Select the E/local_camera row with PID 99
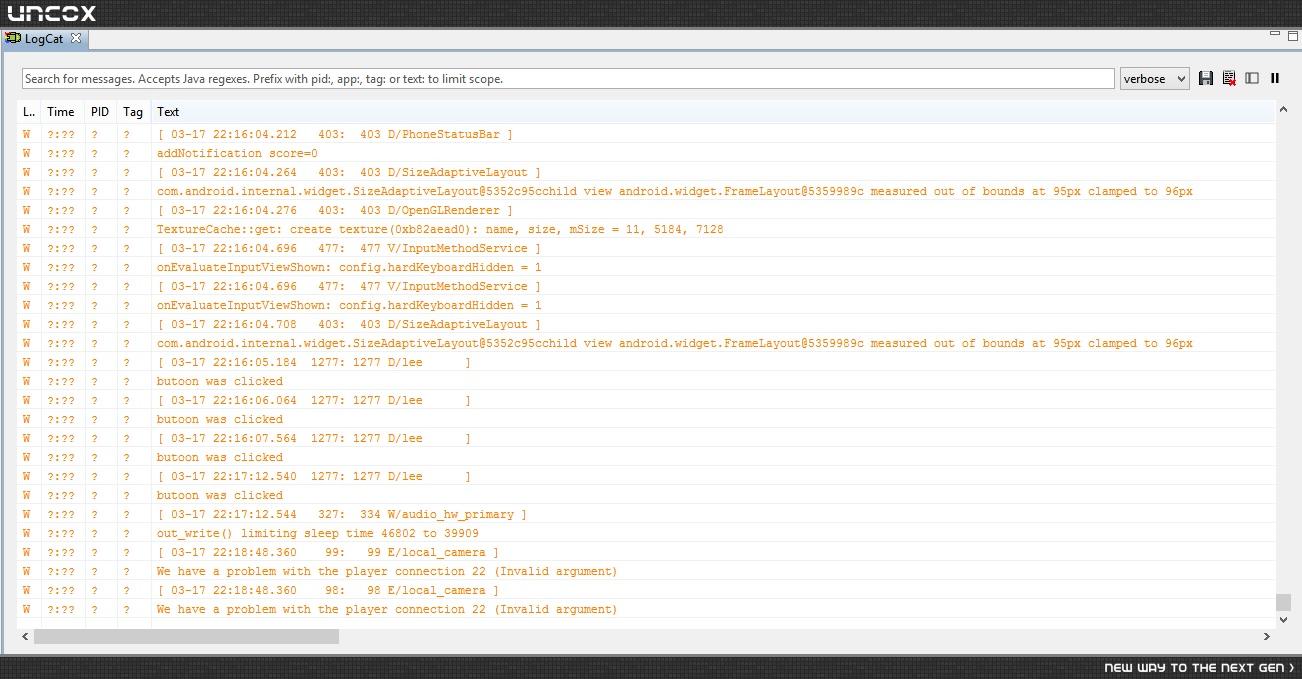1302x679 pixels. tap(646, 552)
